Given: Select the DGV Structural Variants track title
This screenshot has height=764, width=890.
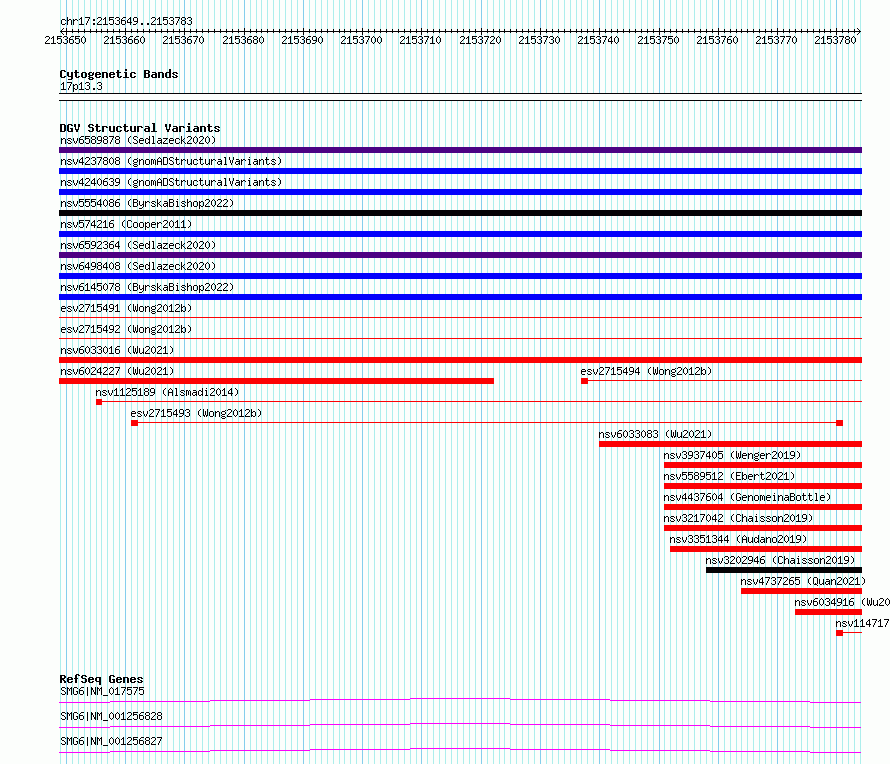Looking at the screenshot, I should pyautogui.click(x=140, y=128).
